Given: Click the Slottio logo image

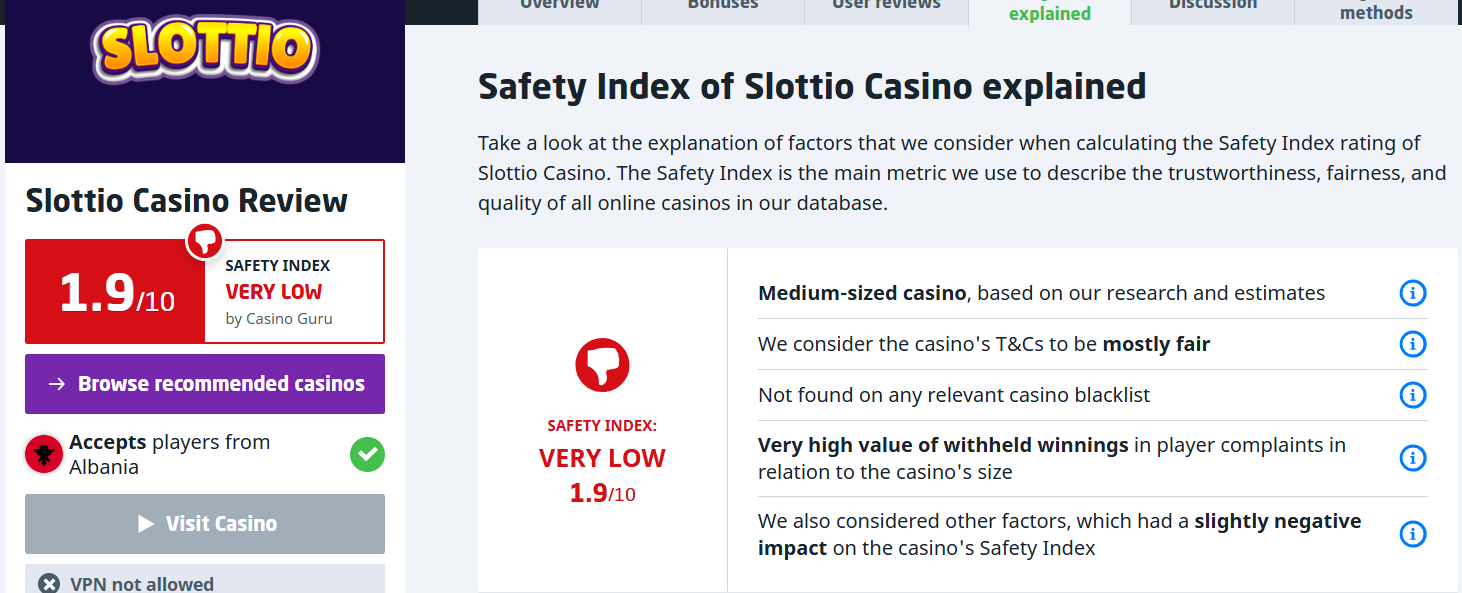Looking at the screenshot, I should point(205,49).
